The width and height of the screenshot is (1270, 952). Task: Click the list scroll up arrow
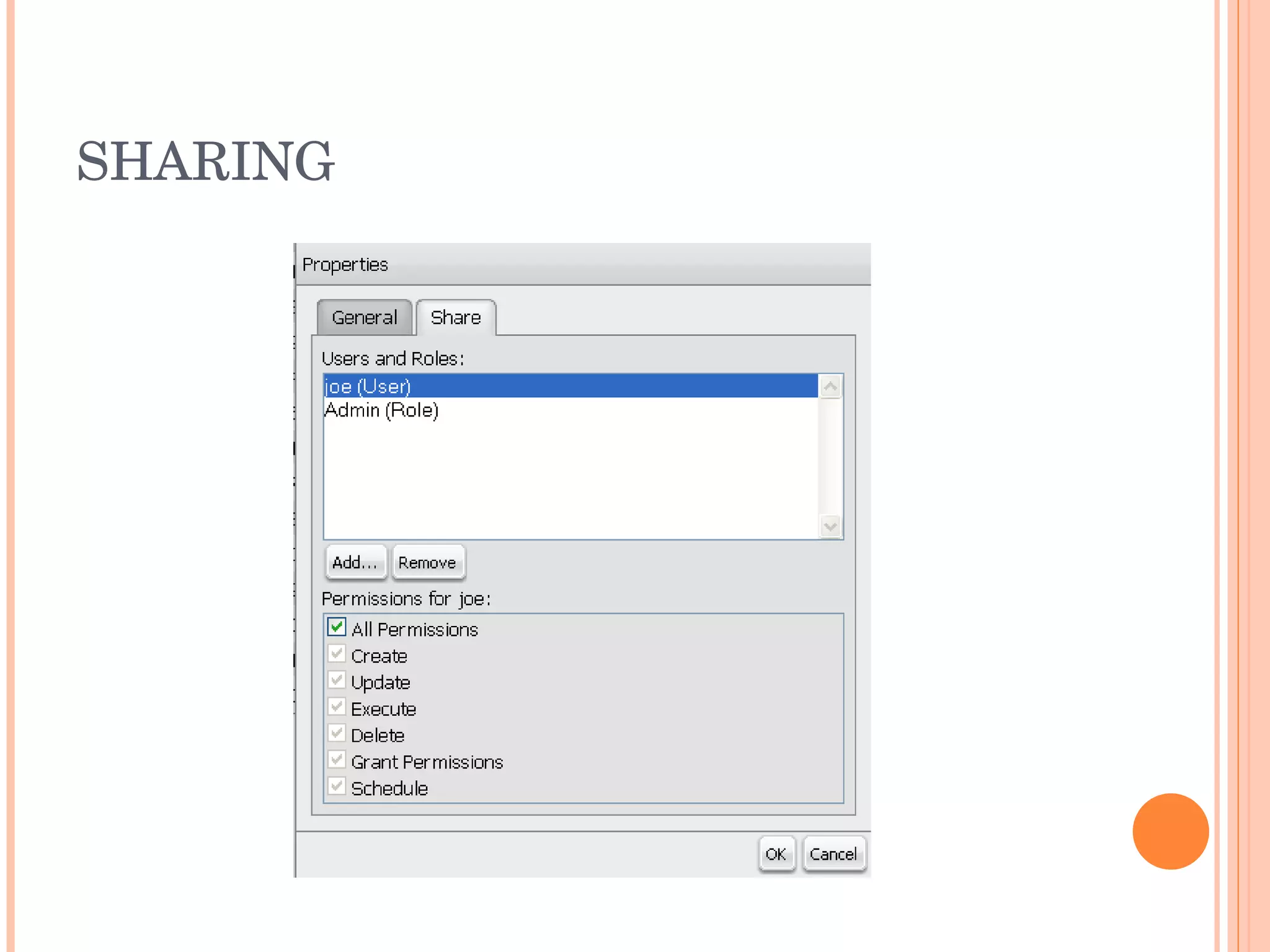(830, 387)
